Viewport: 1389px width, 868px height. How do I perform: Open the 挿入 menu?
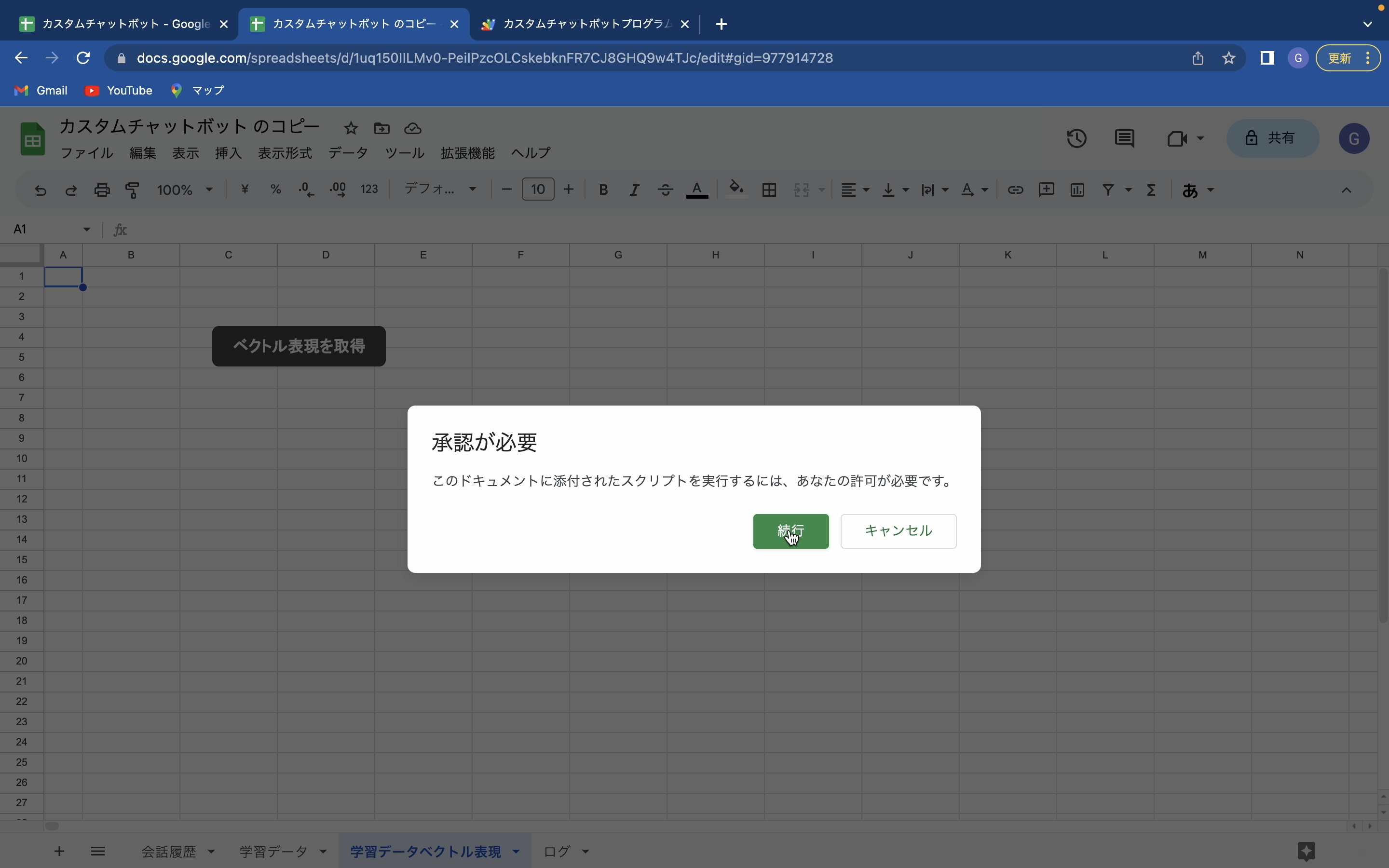pyautogui.click(x=228, y=153)
